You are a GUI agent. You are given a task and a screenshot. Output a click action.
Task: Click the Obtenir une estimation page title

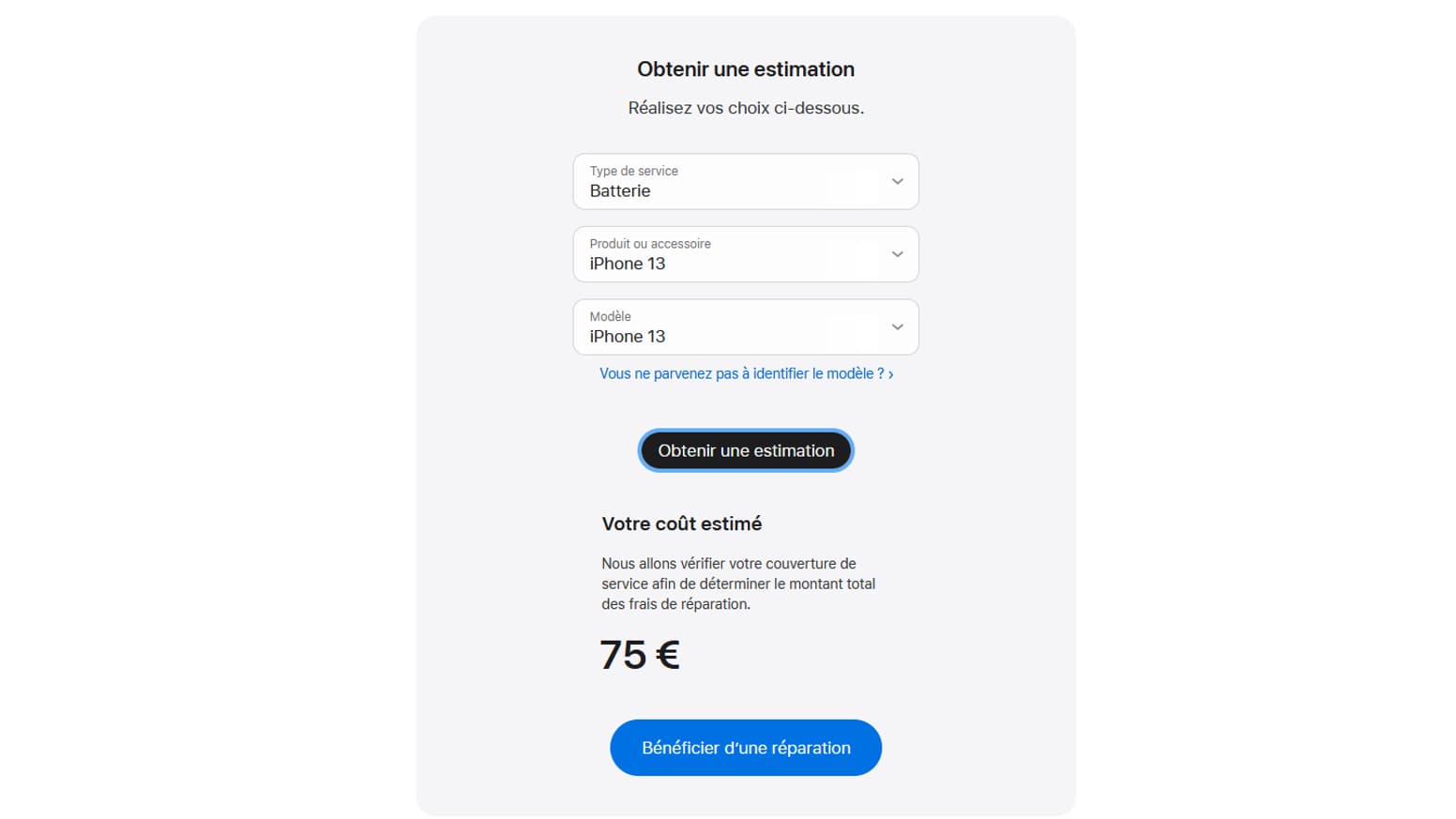tap(746, 68)
